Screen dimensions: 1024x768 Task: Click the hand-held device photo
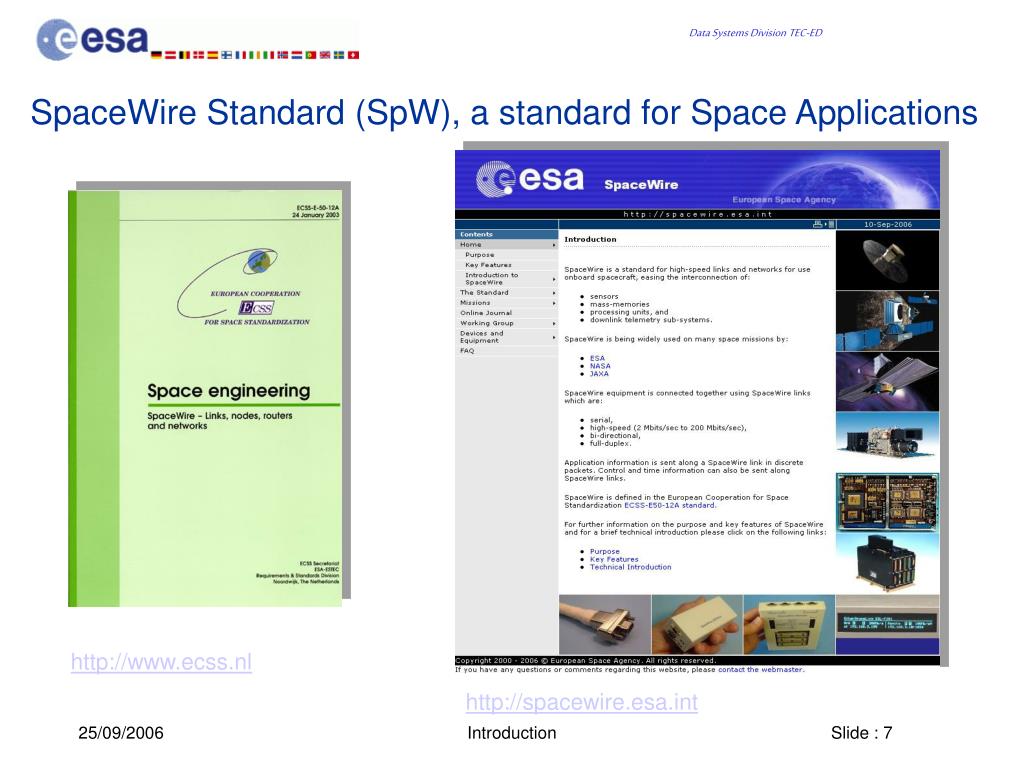coord(697,624)
